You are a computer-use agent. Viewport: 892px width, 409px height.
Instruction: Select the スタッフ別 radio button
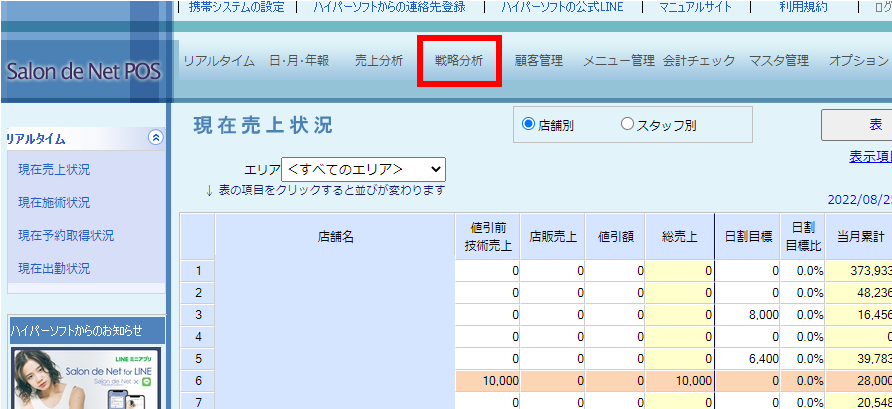click(627, 125)
